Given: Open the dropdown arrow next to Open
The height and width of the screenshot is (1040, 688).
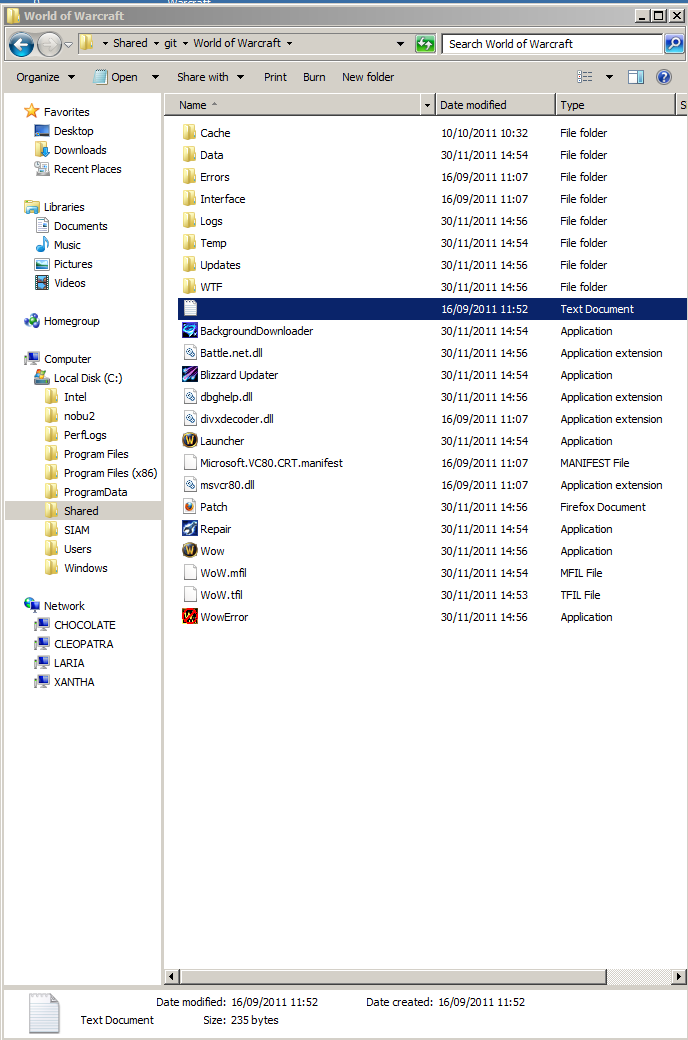Looking at the screenshot, I should pyautogui.click(x=155, y=77).
